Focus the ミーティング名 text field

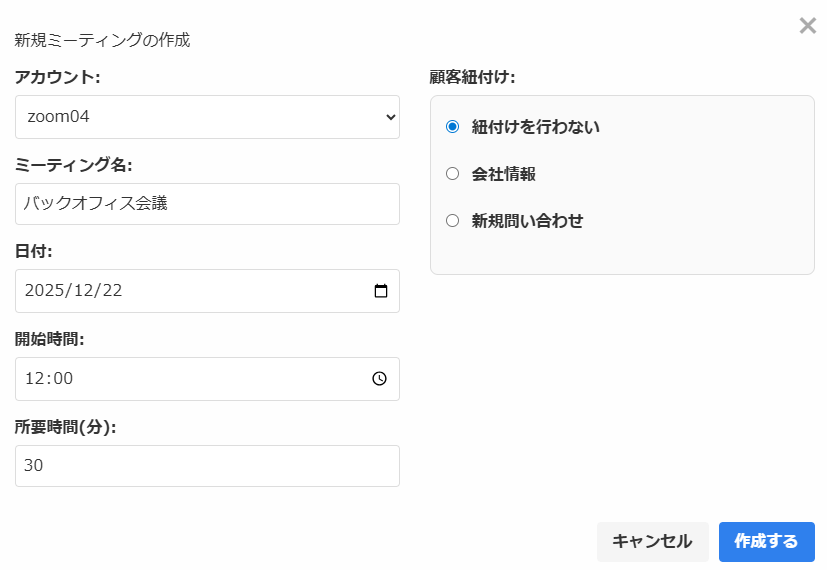[x=207, y=204]
